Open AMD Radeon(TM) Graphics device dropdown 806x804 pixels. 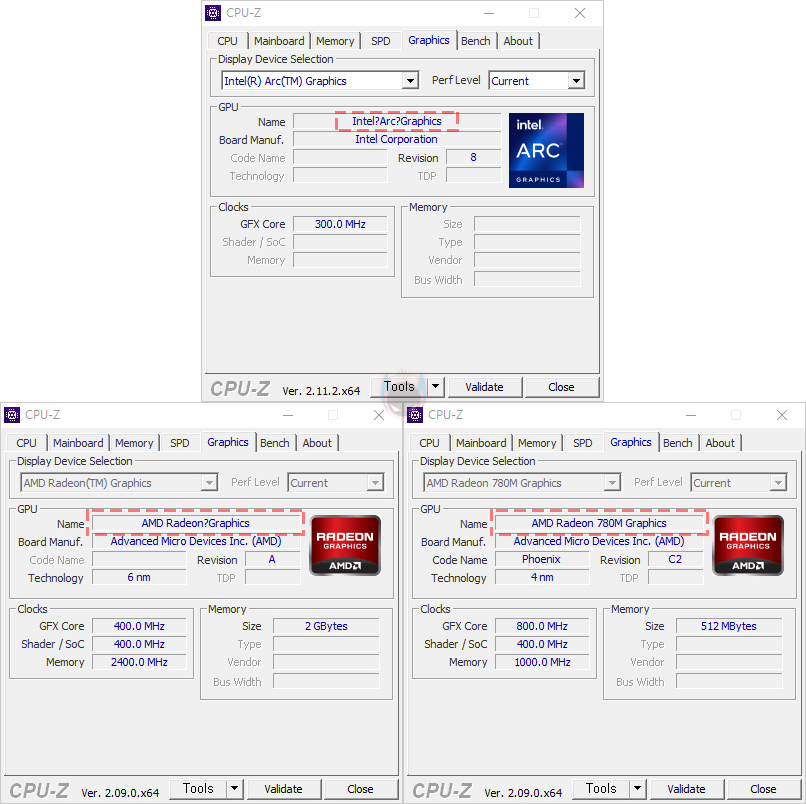[x=209, y=483]
